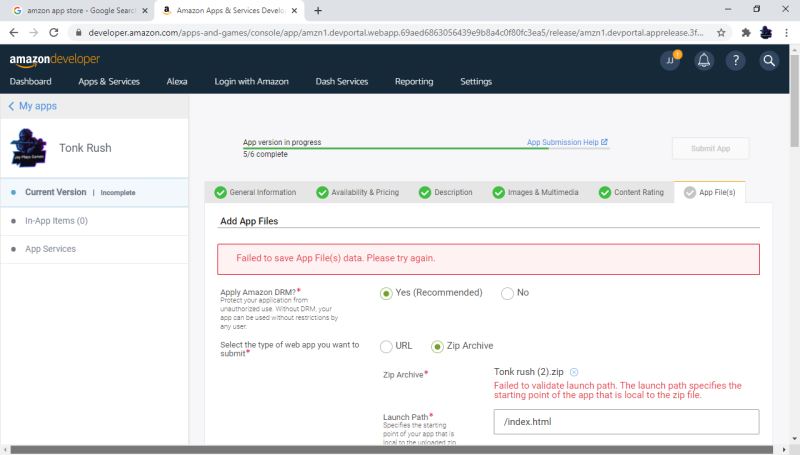Choose Zip Archive web app type
Viewport: 800px width, 455px height.
click(437, 346)
